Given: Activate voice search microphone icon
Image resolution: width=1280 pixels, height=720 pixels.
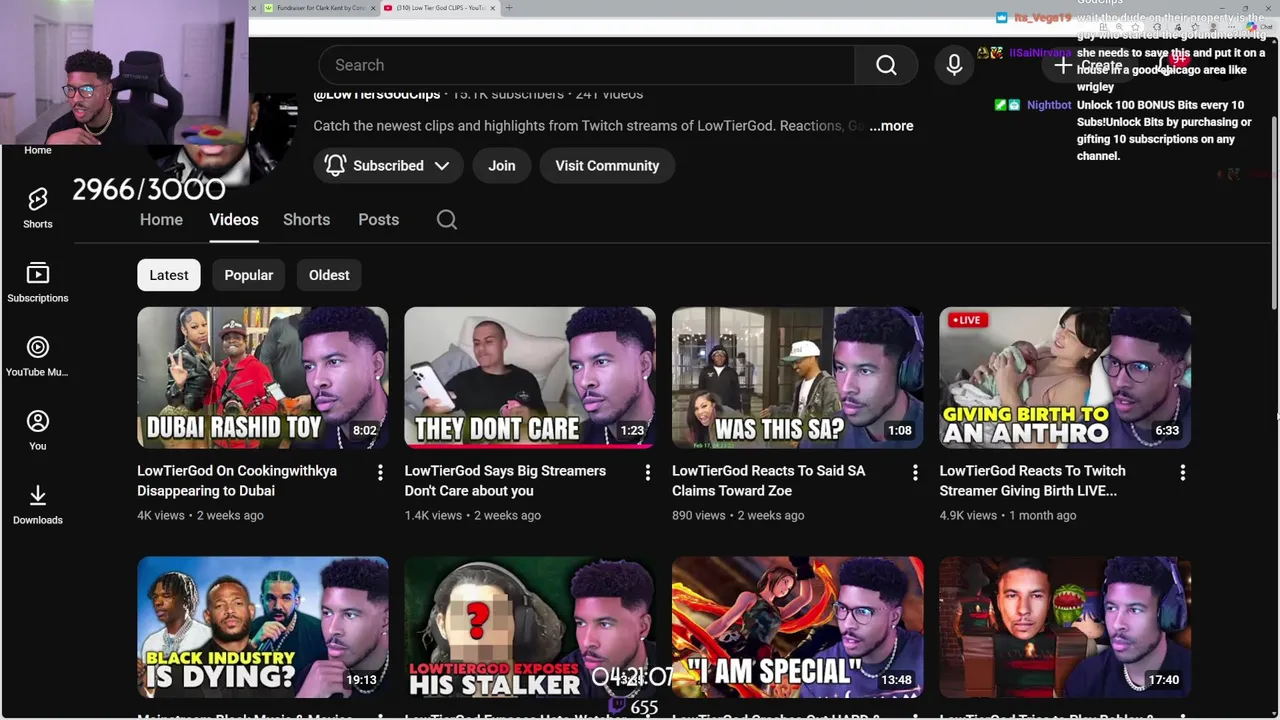Looking at the screenshot, I should [954, 65].
